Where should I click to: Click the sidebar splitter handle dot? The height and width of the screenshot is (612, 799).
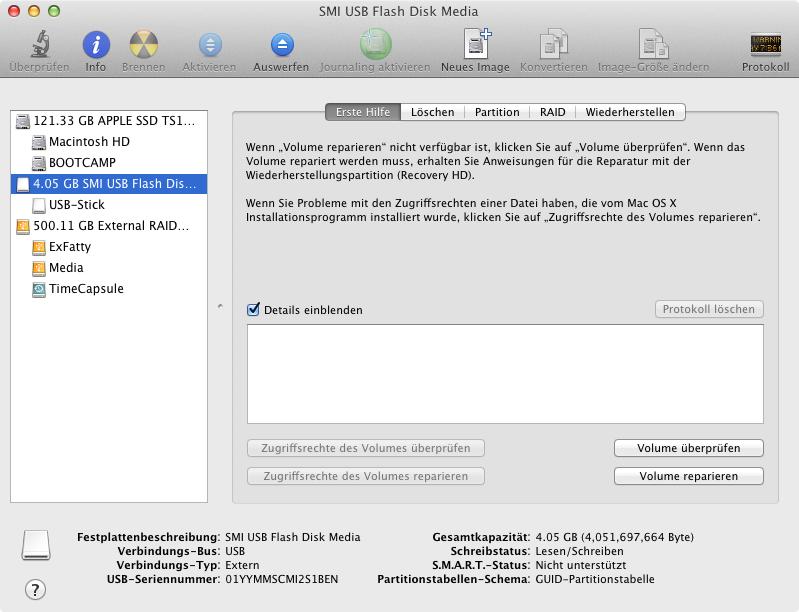point(220,307)
